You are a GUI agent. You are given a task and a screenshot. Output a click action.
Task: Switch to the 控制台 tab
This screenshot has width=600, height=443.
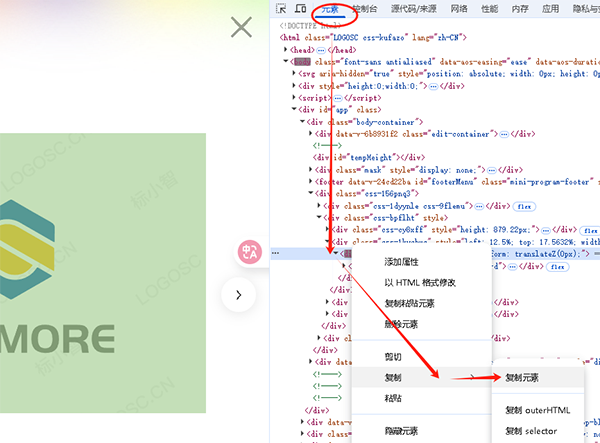(364, 9)
